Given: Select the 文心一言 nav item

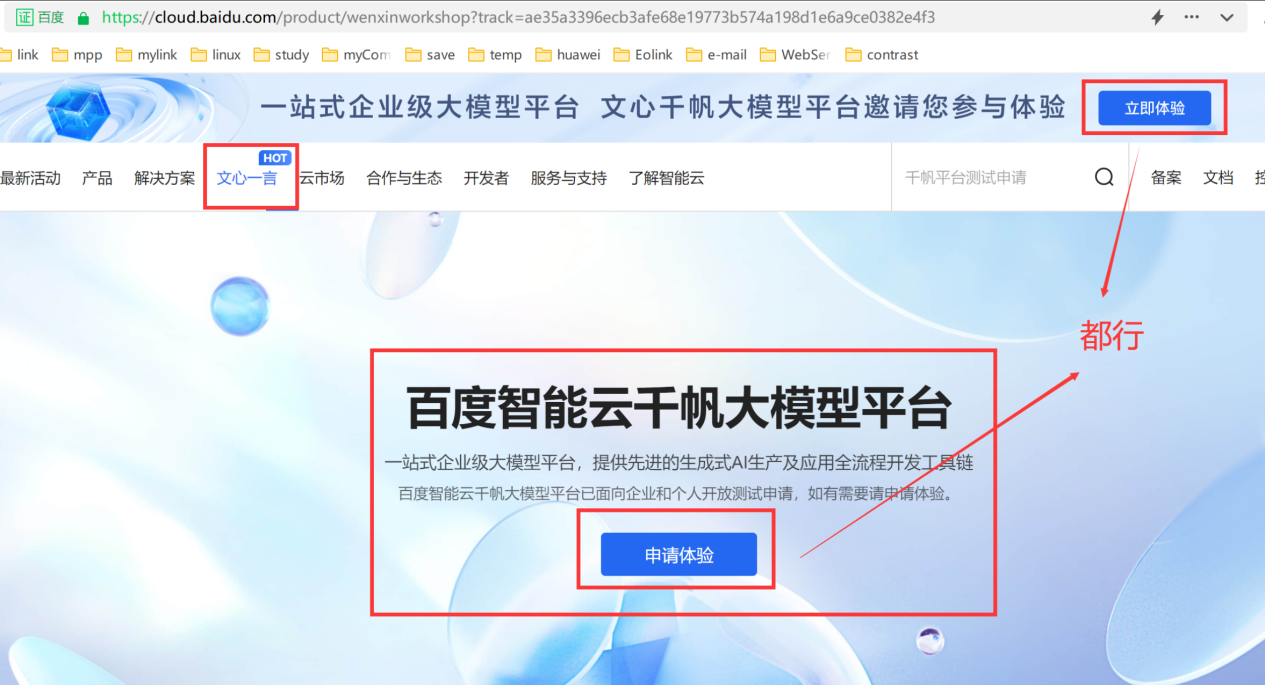Looking at the screenshot, I should coord(247,178).
